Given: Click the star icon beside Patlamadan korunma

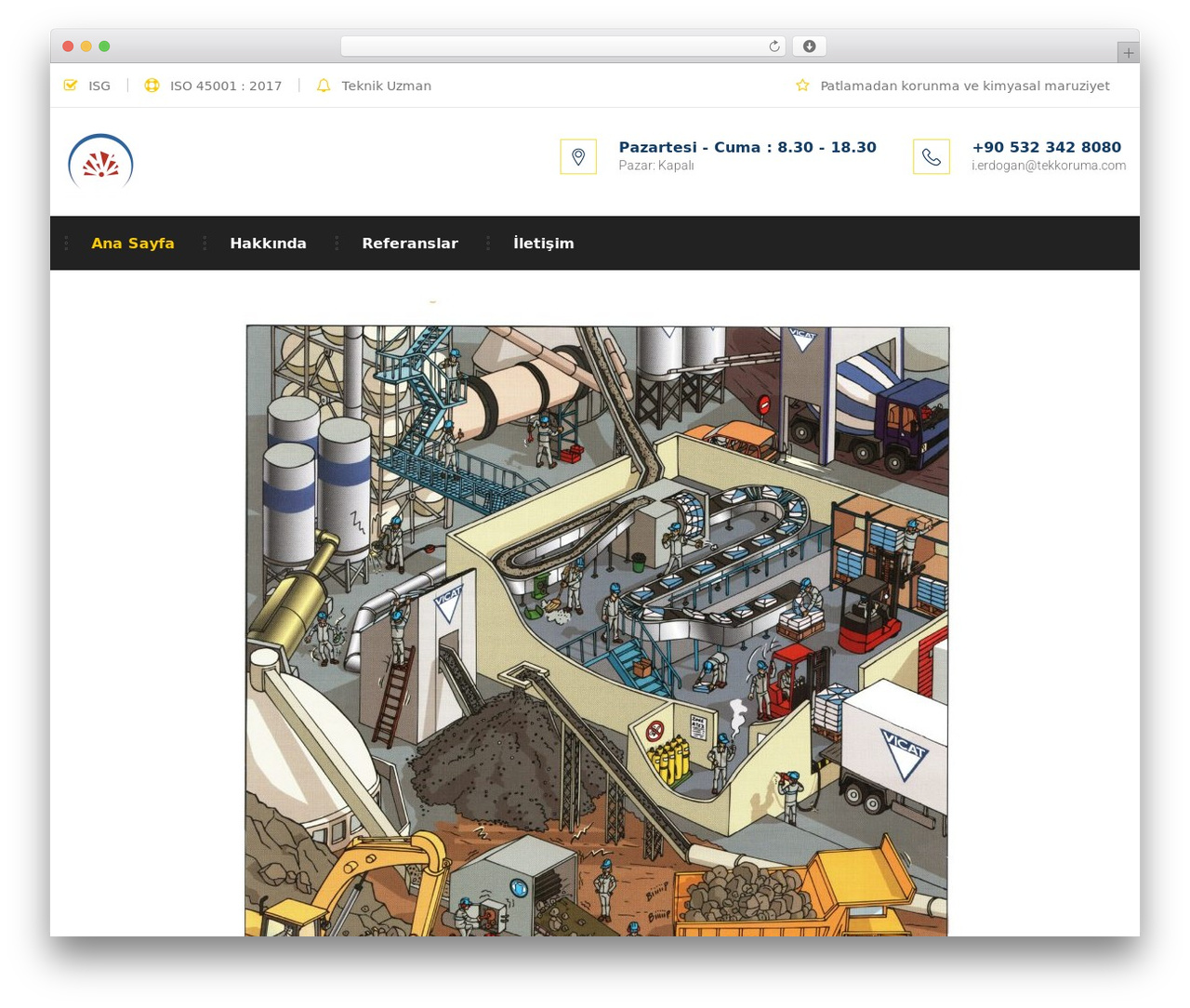Looking at the screenshot, I should (x=802, y=86).
